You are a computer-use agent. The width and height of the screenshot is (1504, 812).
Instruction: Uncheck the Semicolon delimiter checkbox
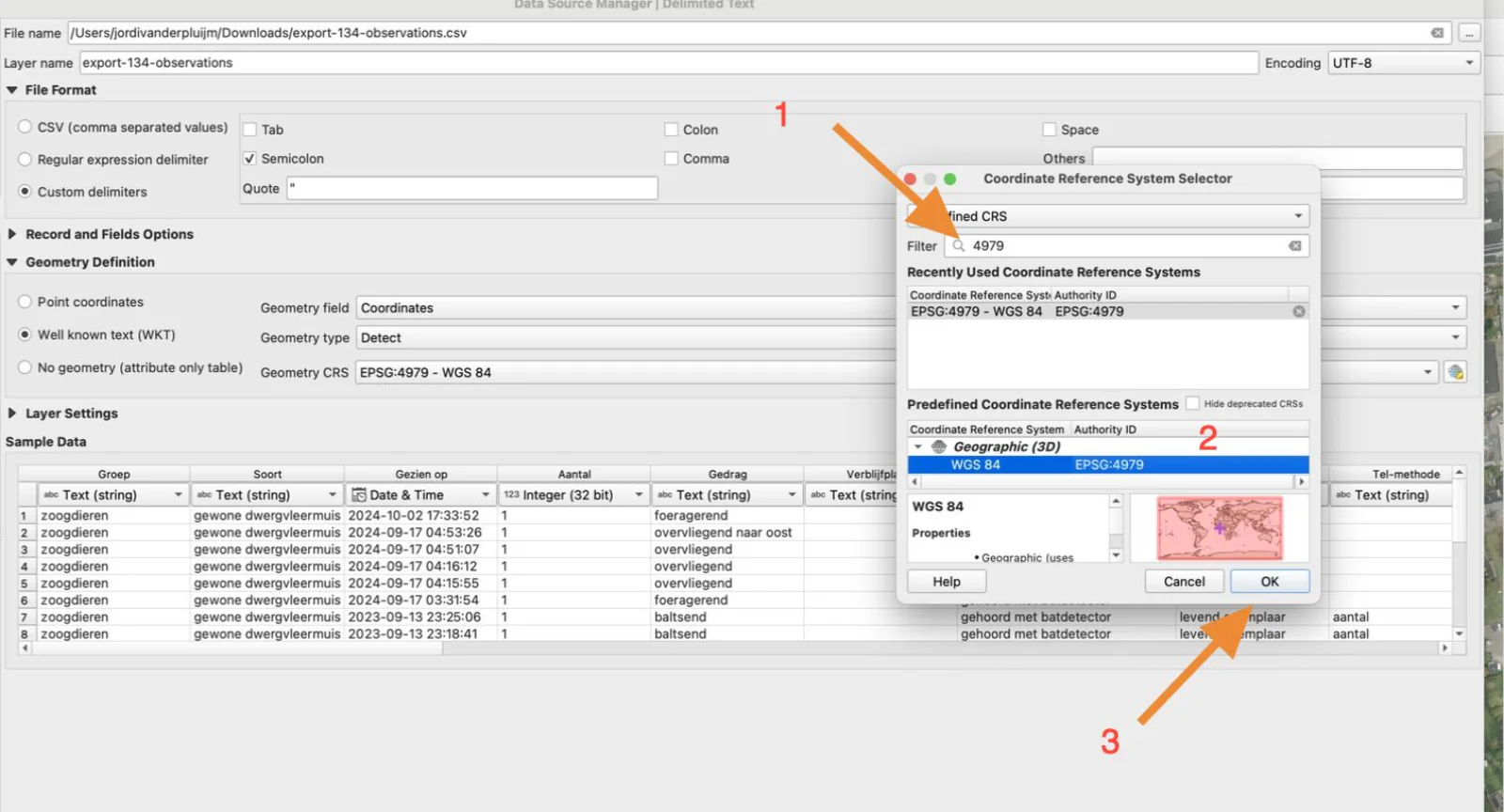click(250, 159)
